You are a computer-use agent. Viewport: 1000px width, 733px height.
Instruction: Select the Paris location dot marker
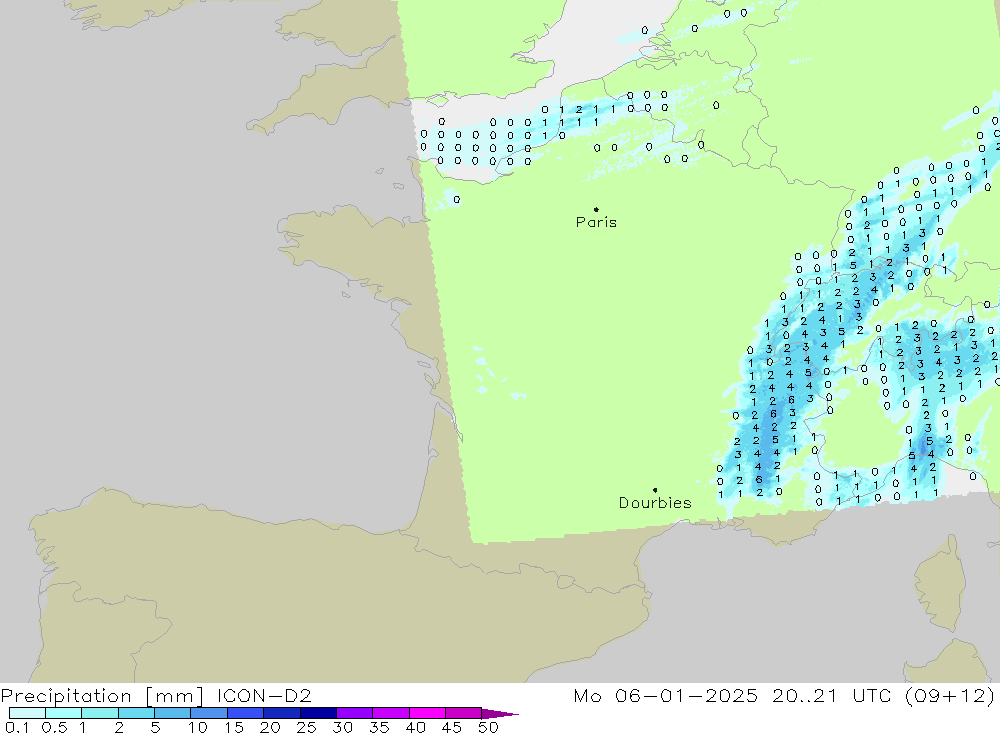(x=596, y=209)
